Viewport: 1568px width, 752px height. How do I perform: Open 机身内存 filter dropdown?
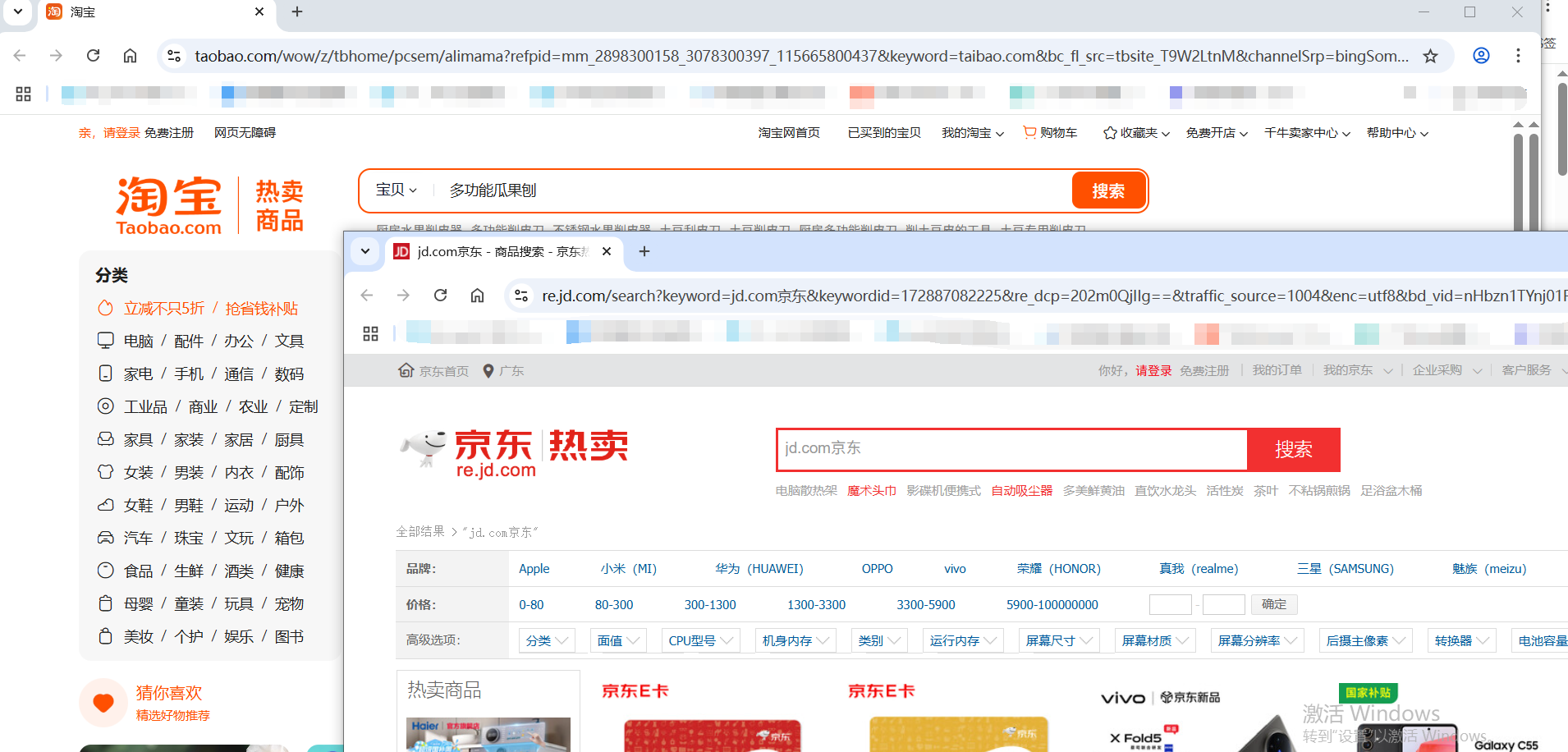795,640
